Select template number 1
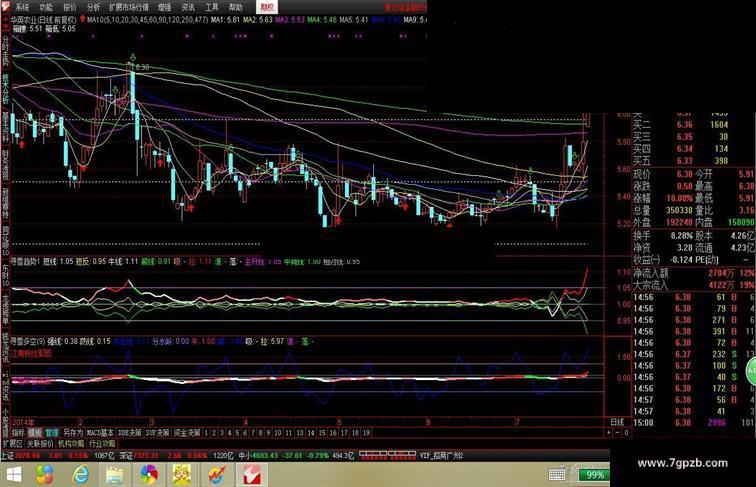This screenshot has width=756, height=487. pos(206,433)
